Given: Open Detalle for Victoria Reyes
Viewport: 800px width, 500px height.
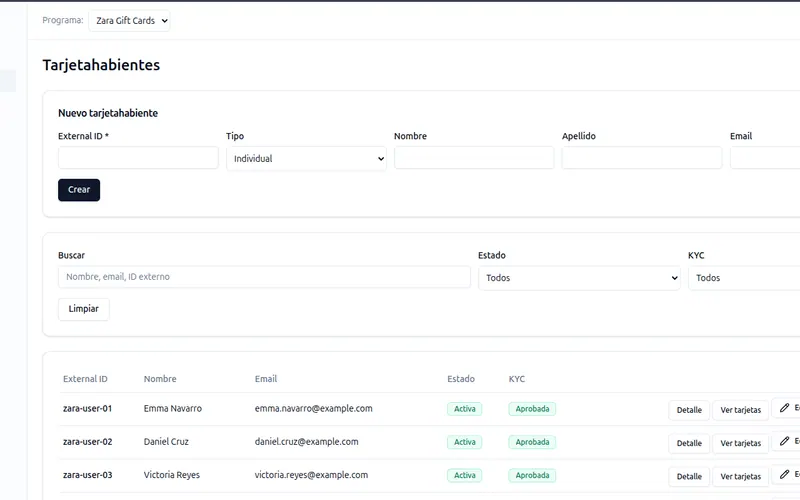Looking at the screenshot, I should point(689,476).
